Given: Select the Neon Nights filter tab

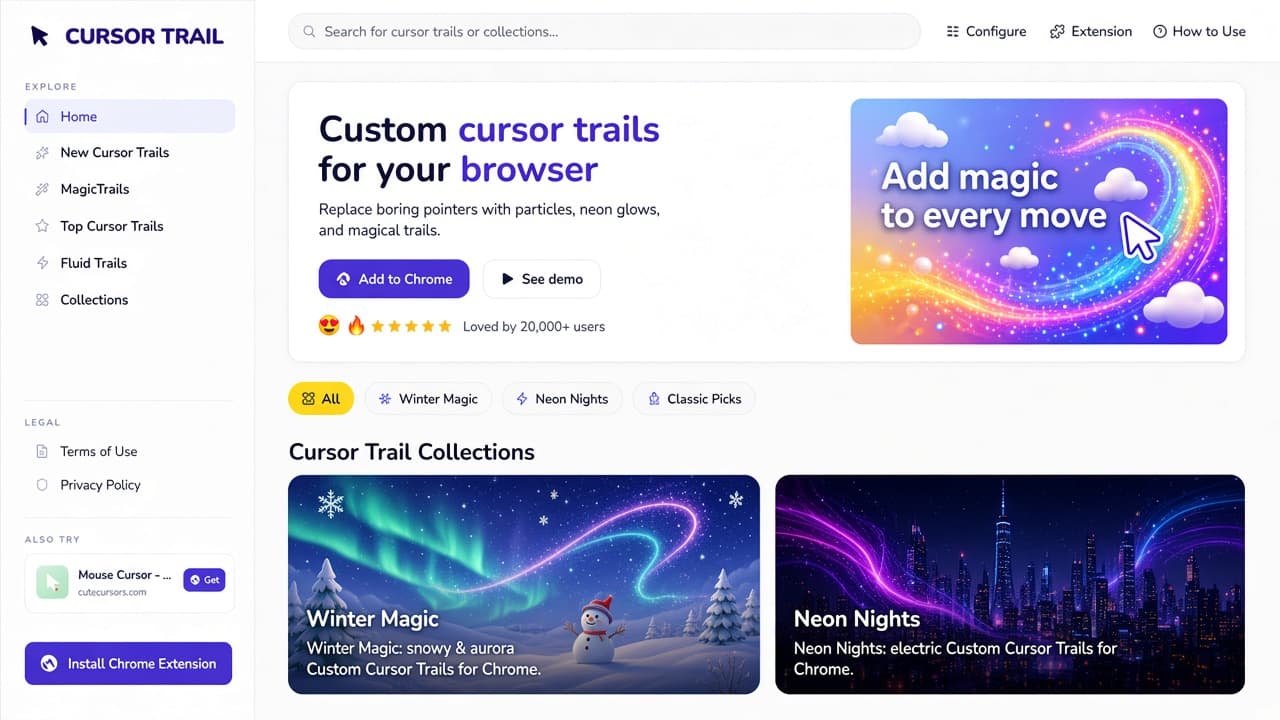Looking at the screenshot, I should coord(562,399).
